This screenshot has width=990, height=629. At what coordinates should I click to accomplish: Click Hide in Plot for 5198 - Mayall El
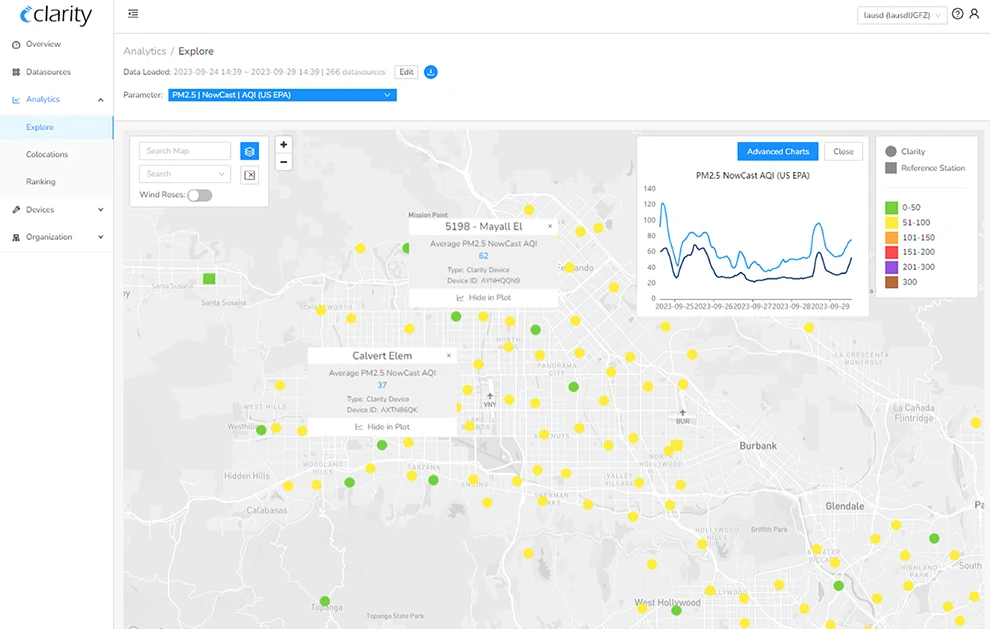click(x=484, y=297)
